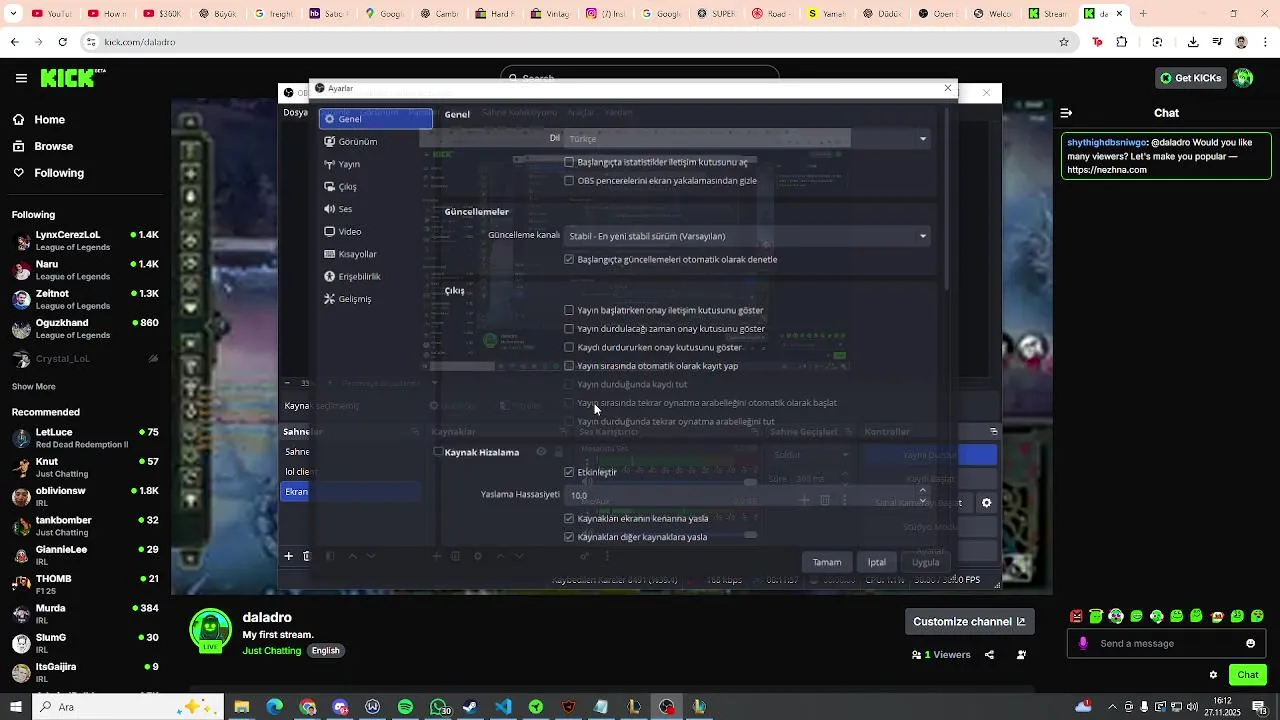1280x720 pixels.
Task: Open the user avatar menu top right
Action: point(1243,78)
